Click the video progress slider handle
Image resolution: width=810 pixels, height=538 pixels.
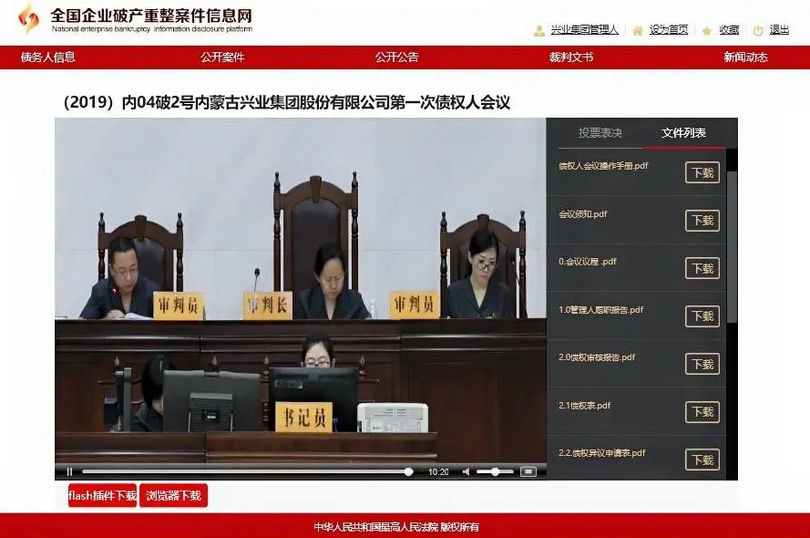[409, 471]
